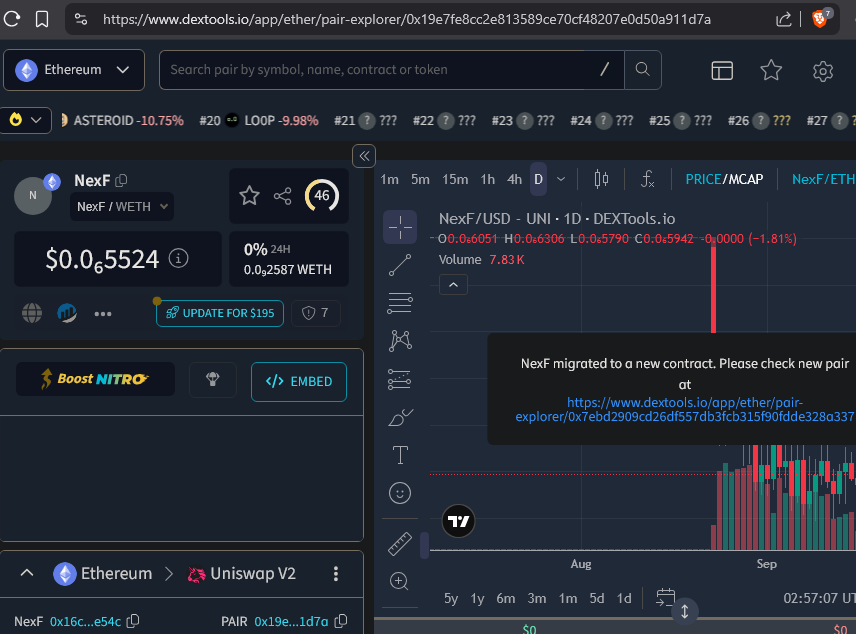Select the chart zoom in tool
Image resolution: width=856 pixels, height=634 pixels.
(400, 581)
